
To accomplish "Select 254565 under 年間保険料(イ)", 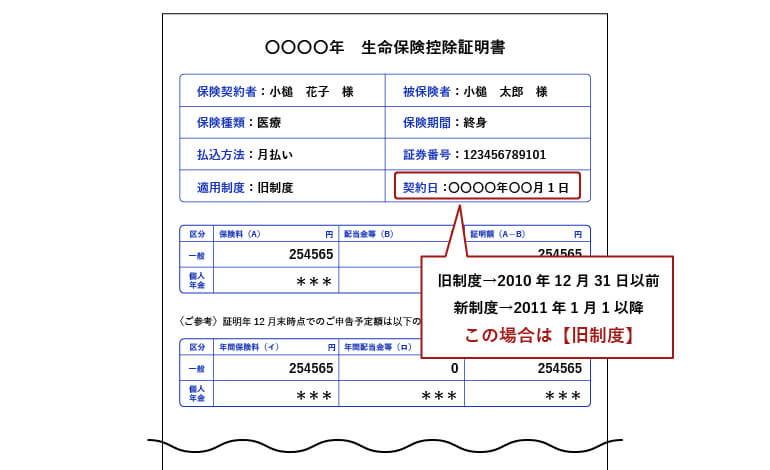I will 311,368.
